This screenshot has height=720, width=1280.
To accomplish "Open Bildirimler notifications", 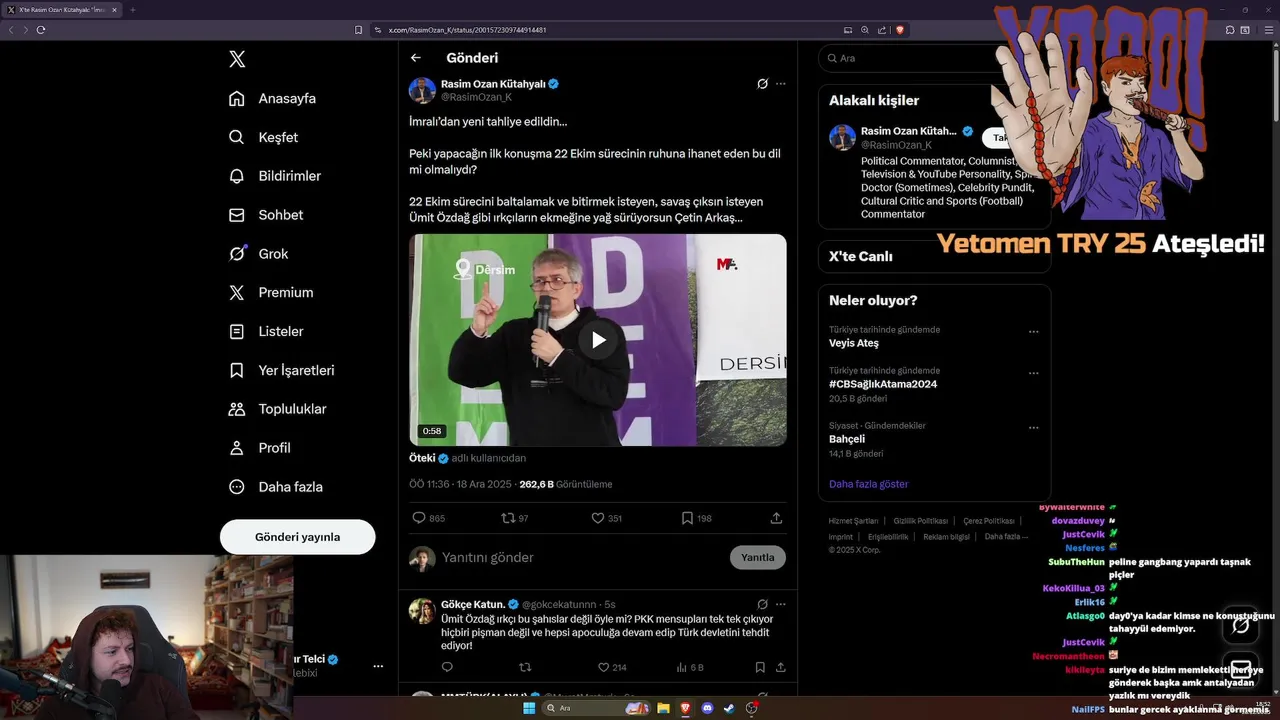I will click(x=275, y=176).
